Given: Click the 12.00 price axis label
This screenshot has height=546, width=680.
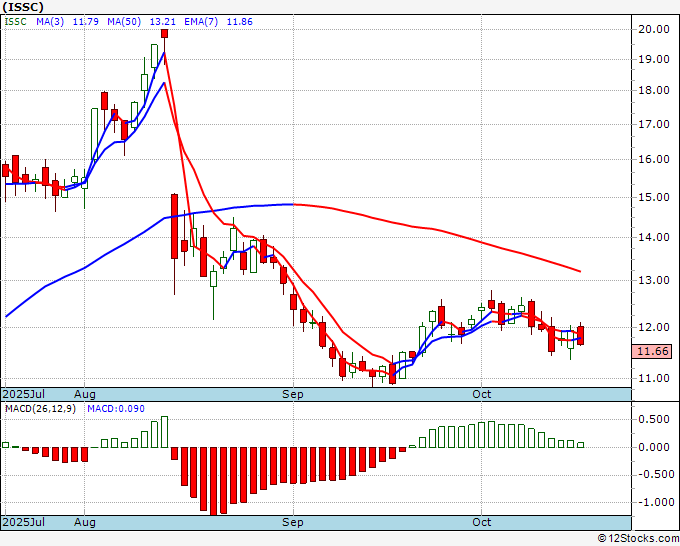Looking at the screenshot, I should coord(654,327).
